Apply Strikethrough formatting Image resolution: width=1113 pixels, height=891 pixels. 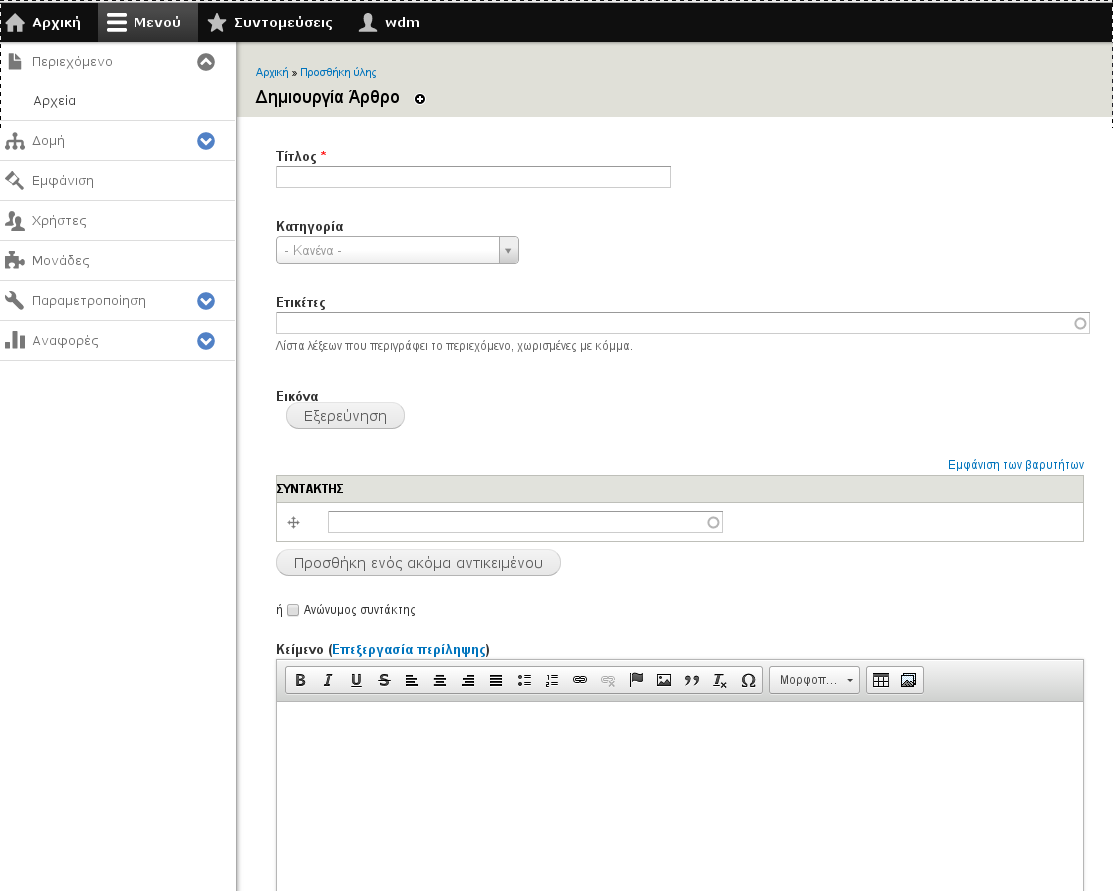(384, 680)
